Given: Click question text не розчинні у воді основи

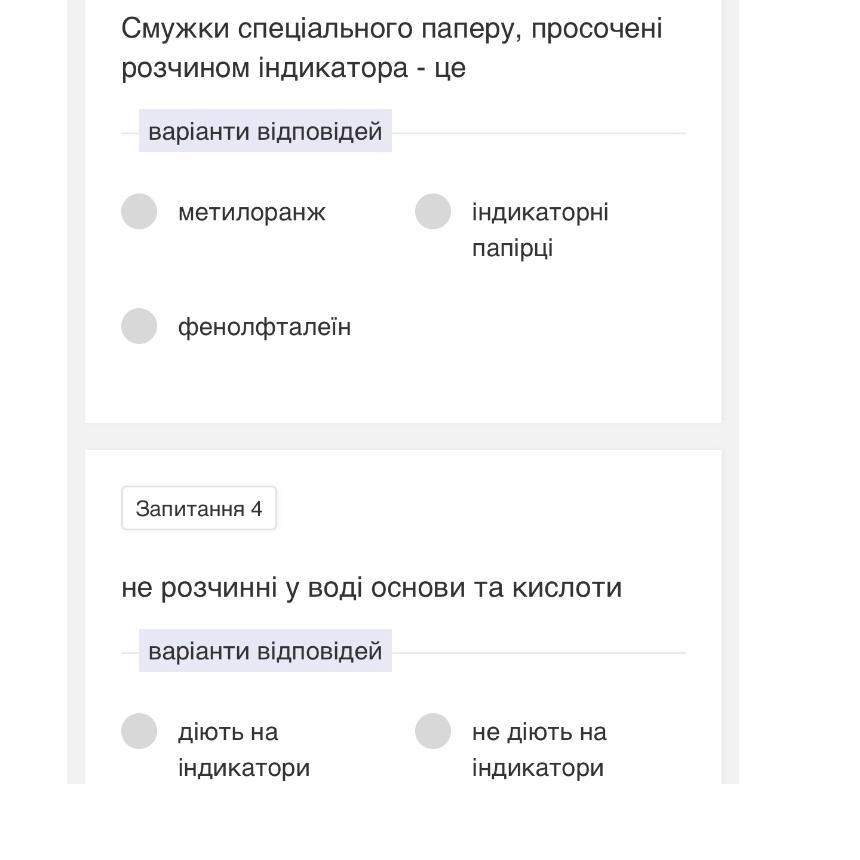Looking at the screenshot, I should [x=371, y=587].
